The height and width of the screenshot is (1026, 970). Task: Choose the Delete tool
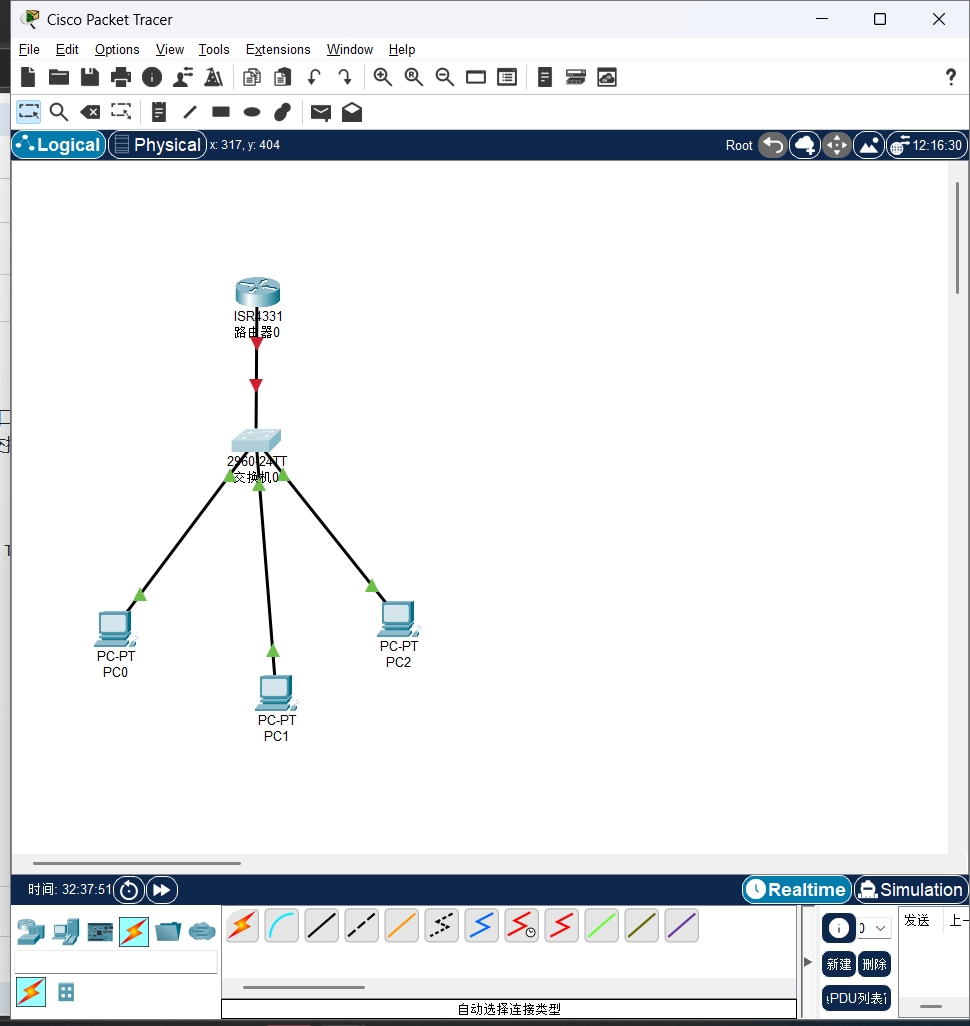pyautogui.click(x=90, y=112)
